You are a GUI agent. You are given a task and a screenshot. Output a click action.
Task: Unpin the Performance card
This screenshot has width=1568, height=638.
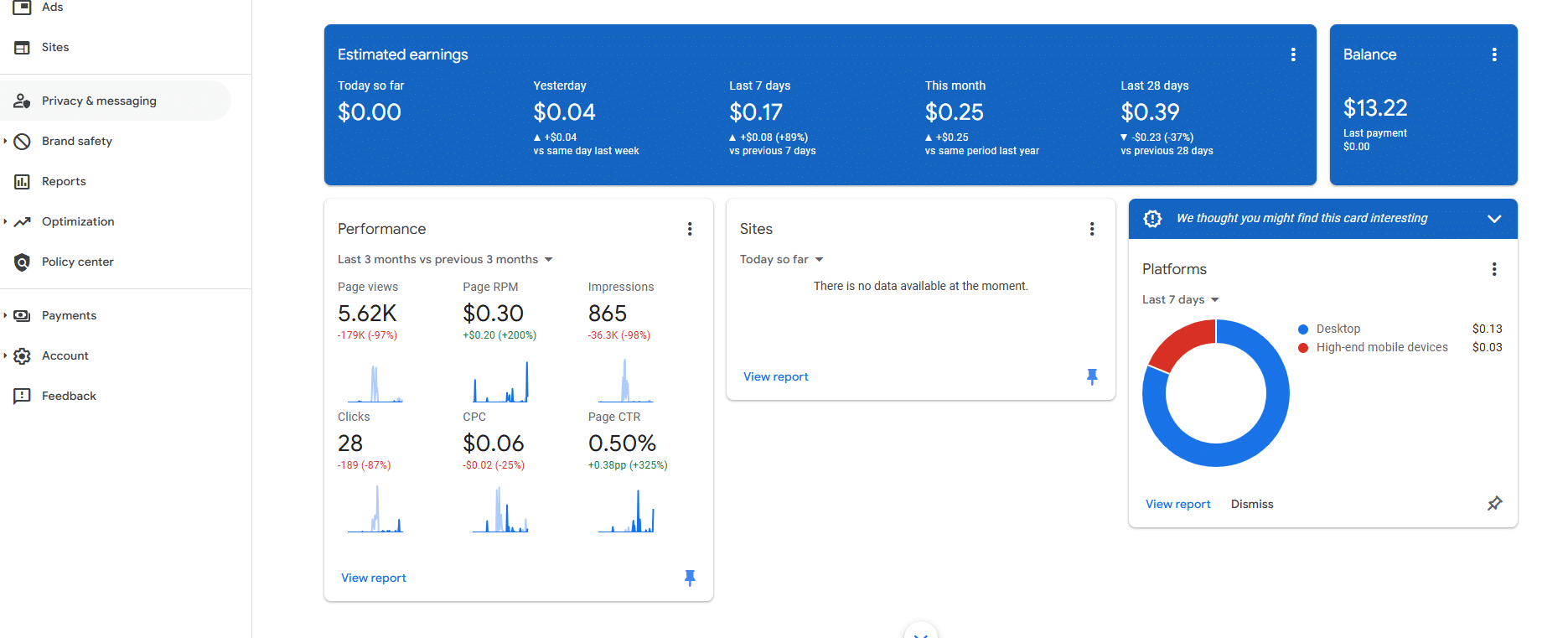690,578
